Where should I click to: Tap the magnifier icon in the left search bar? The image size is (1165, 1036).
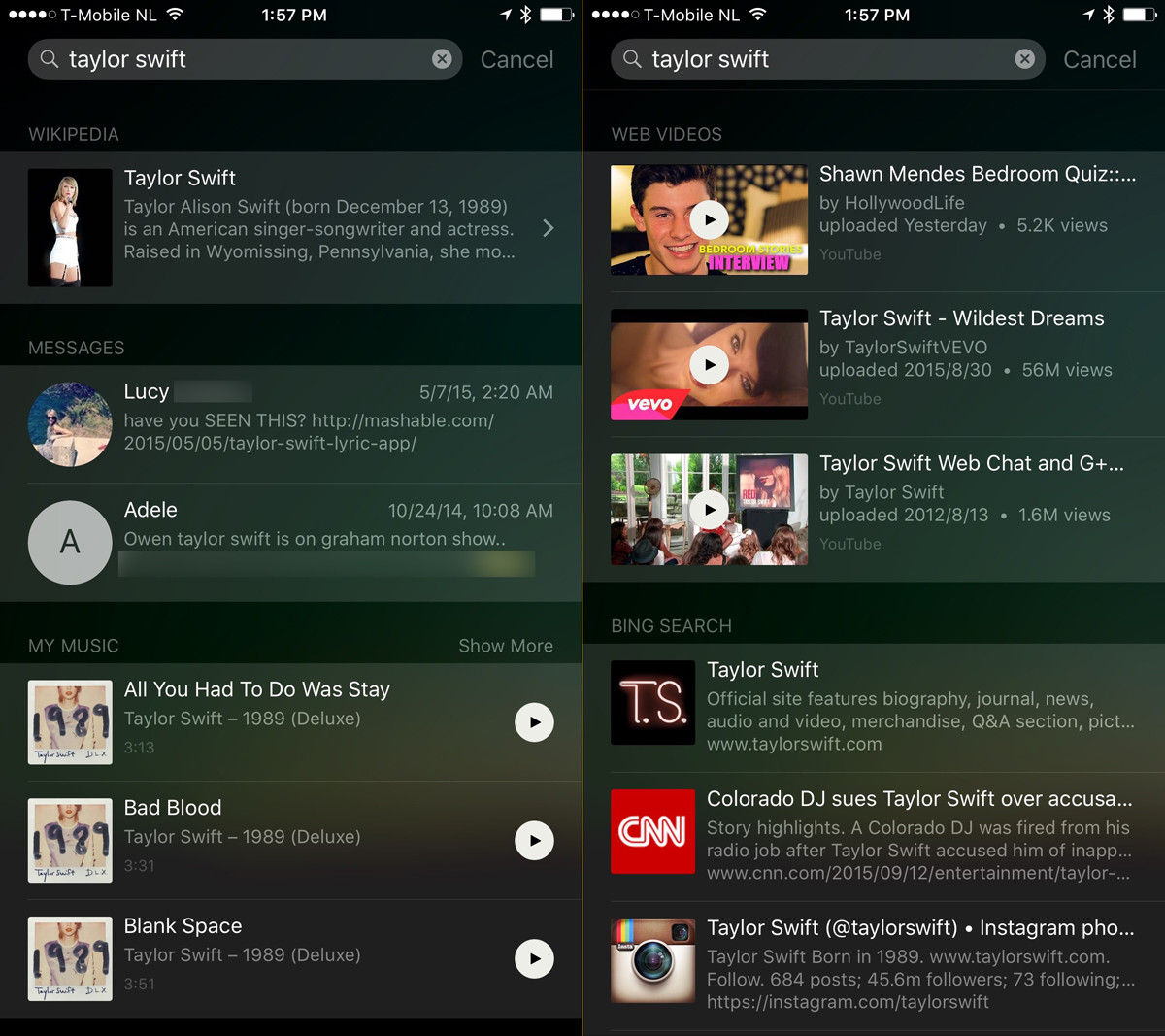pos(50,59)
